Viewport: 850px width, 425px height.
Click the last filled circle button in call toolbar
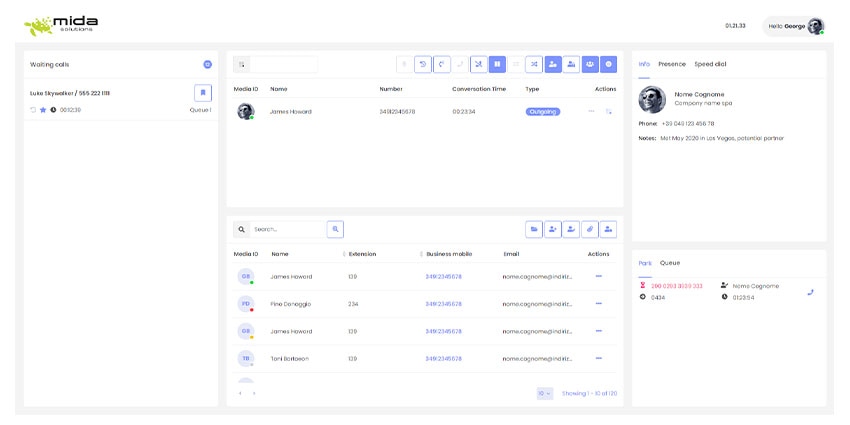click(x=608, y=65)
